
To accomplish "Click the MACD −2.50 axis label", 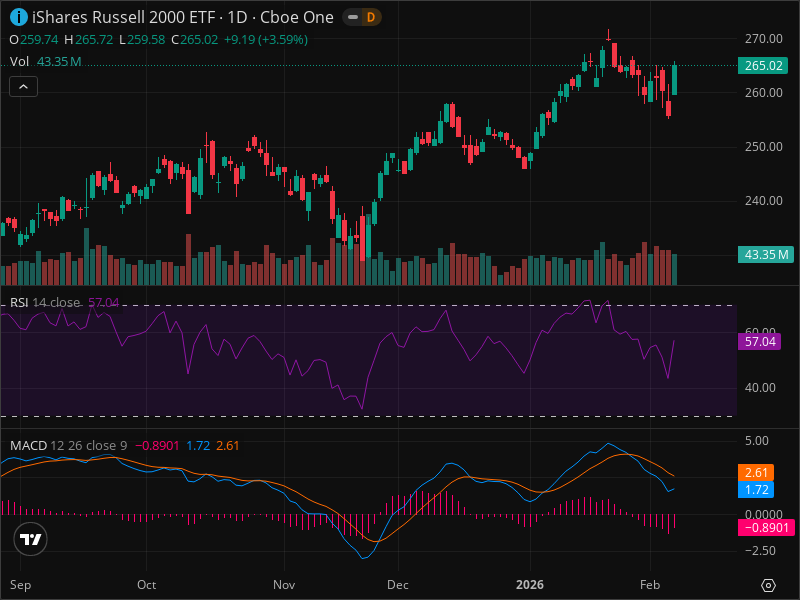I will click(760, 551).
